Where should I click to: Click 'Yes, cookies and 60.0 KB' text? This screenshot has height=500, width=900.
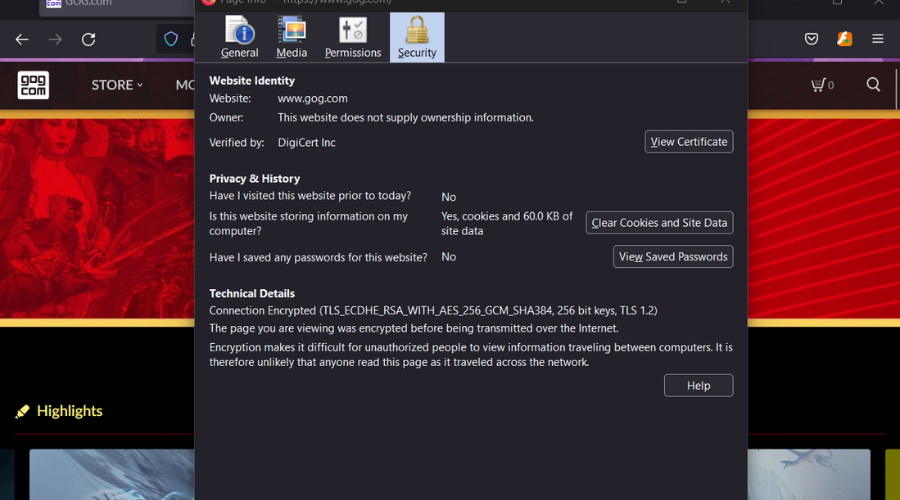tap(507, 223)
